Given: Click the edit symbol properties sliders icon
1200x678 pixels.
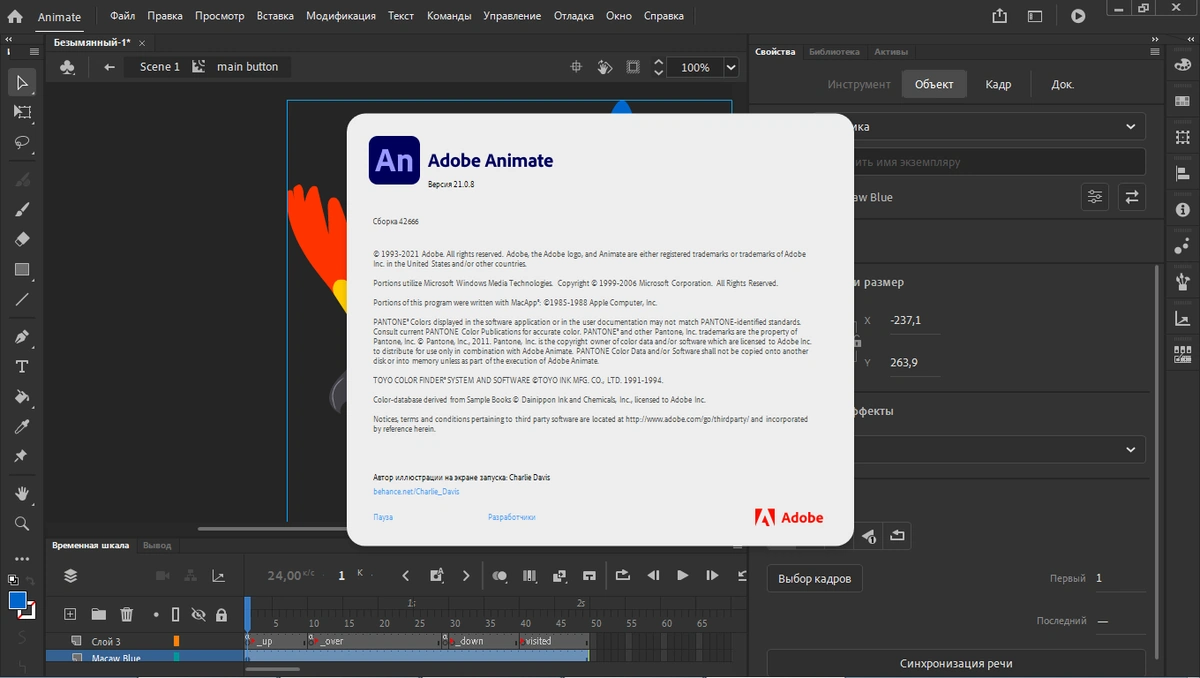Looking at the screenshot, I should pos(1095,197).
